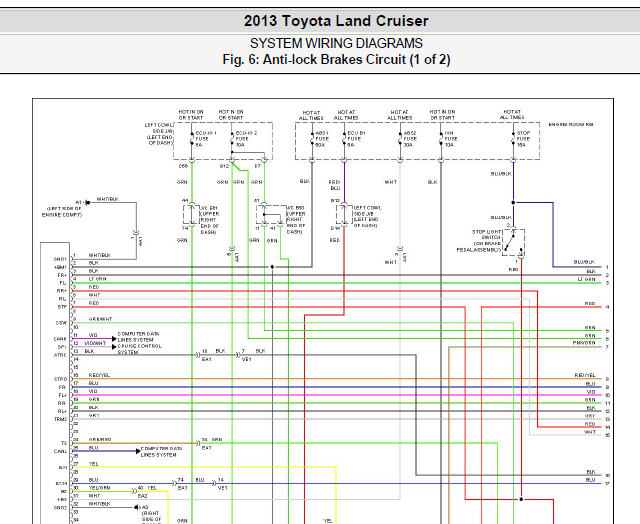The height and width of the screenshot is (524, 640).
Task: Select the FR+ pin label
Action: click(62, 275)
